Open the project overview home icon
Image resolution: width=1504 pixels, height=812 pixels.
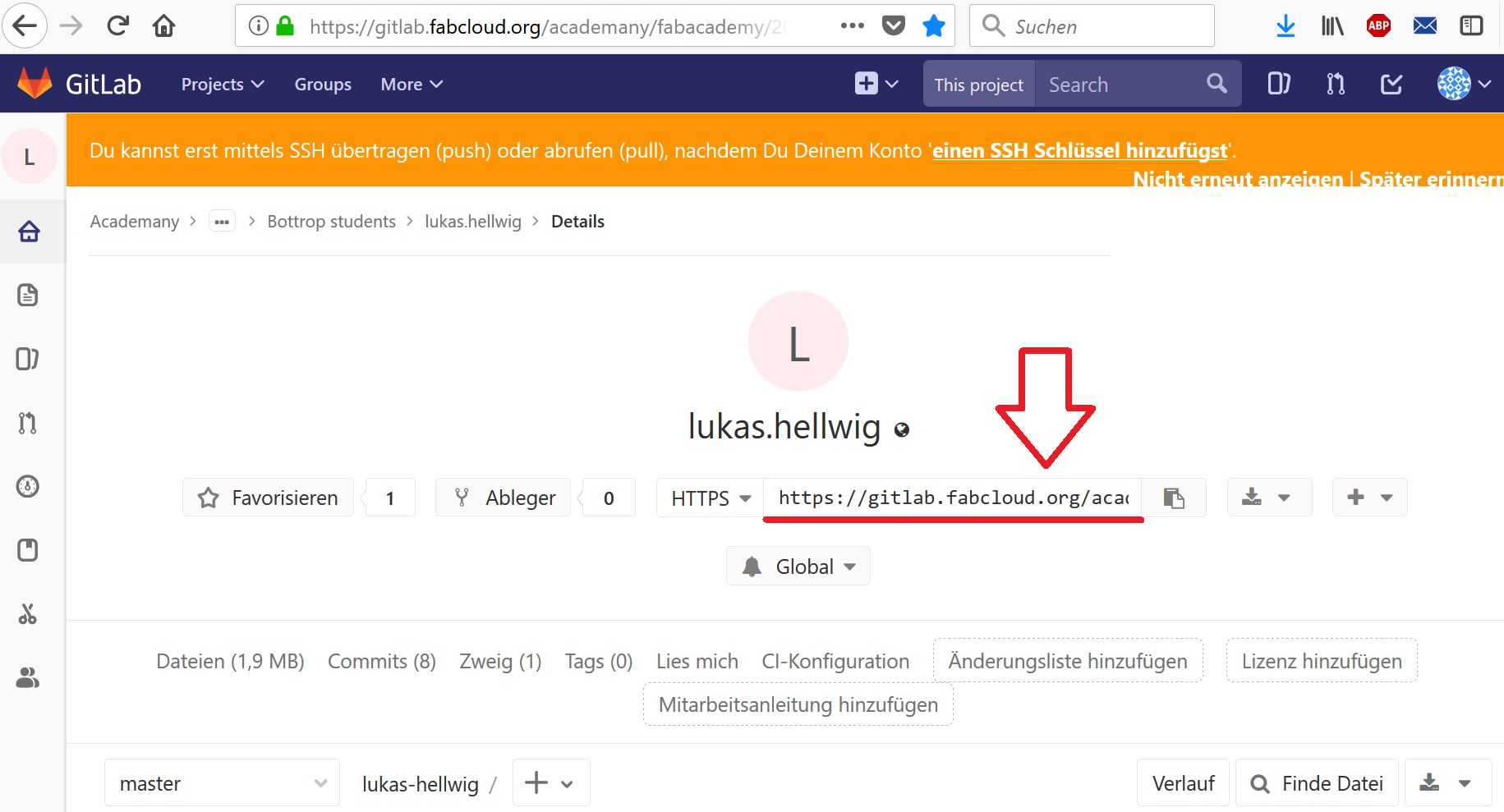pyautogui.click(x=29, y=232)
